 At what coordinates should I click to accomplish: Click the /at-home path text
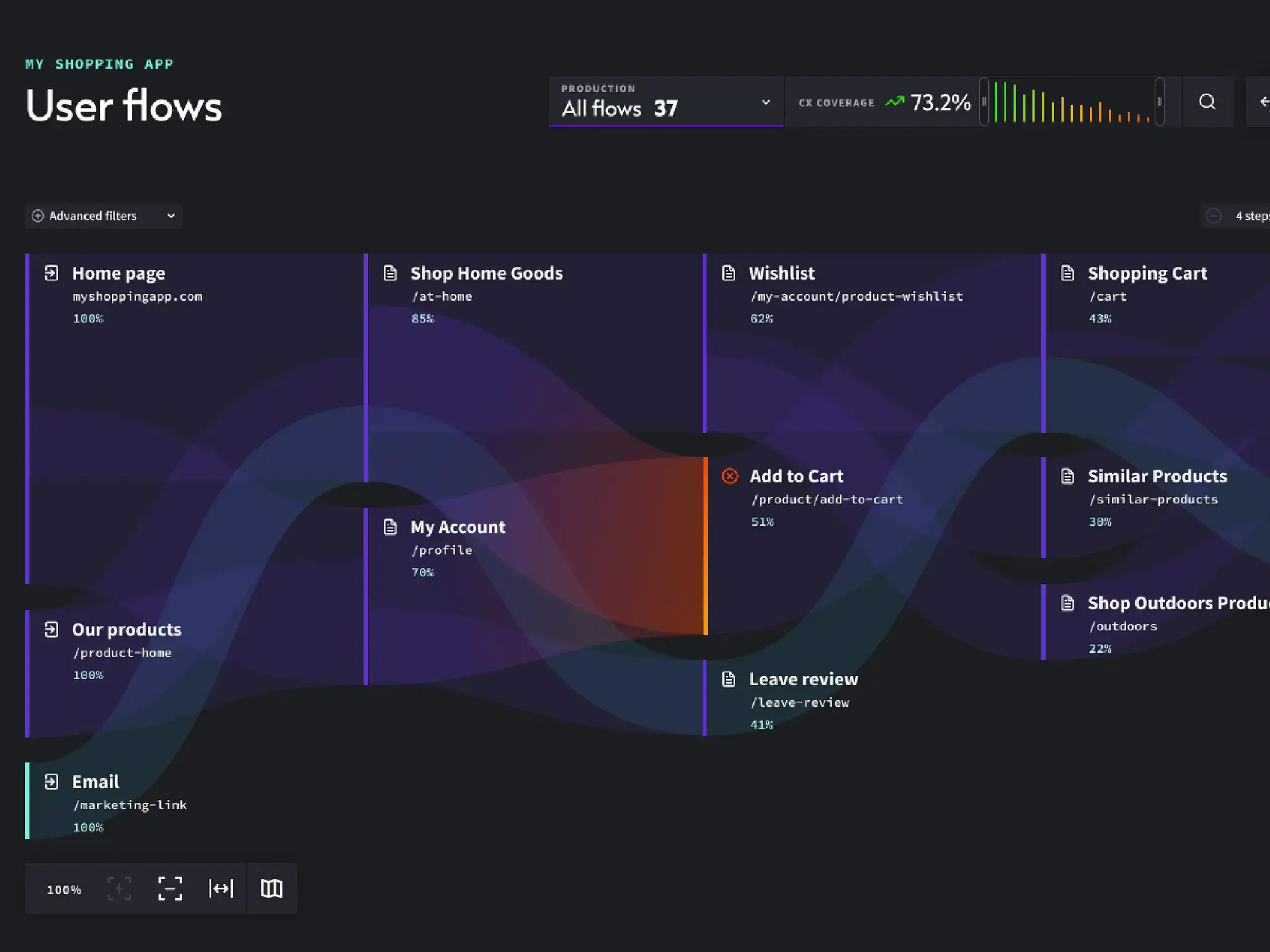442,296
